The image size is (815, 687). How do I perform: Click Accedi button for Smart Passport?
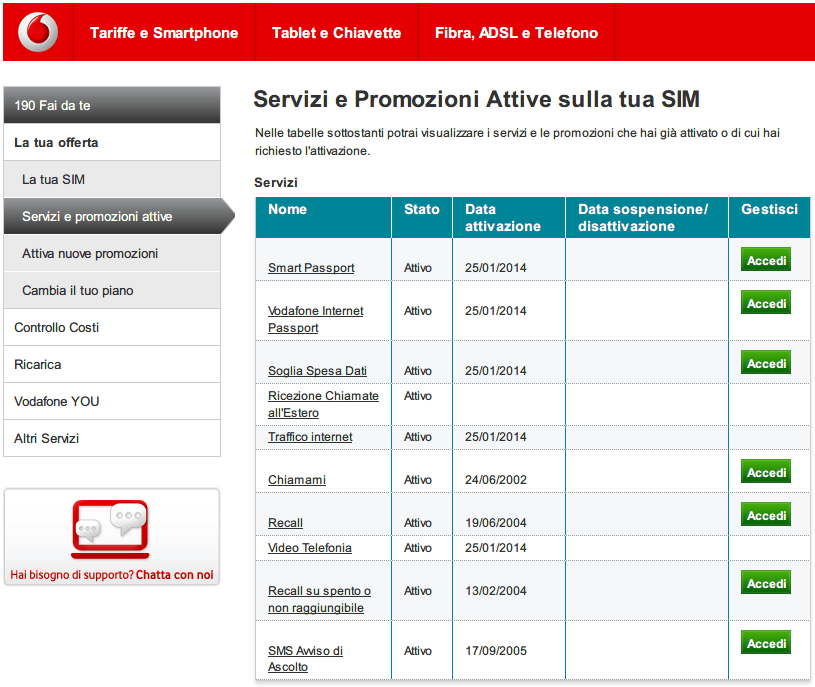(x=766, y=260)
